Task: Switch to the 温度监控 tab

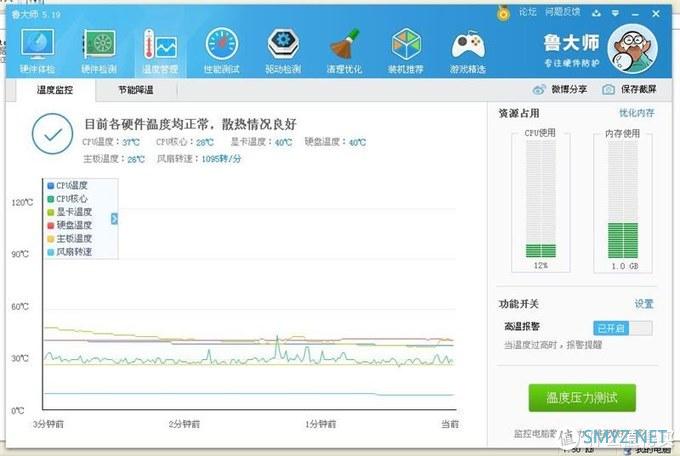Action: 55,90
